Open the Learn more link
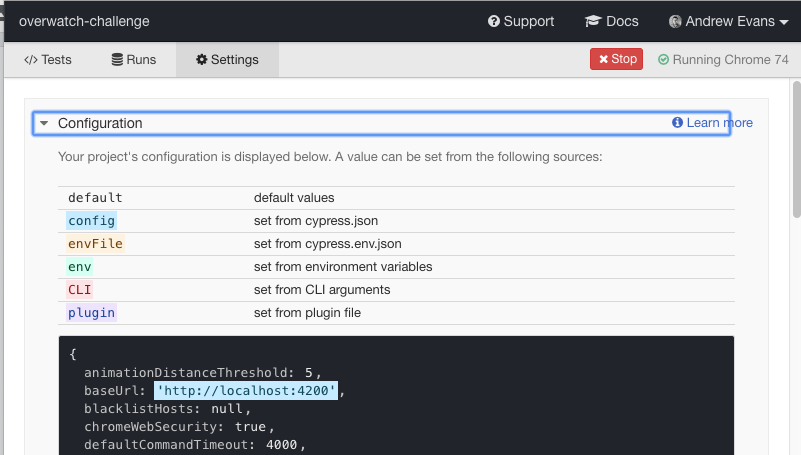801x455 pixels. pyautogui.click(x=719, y=123)
